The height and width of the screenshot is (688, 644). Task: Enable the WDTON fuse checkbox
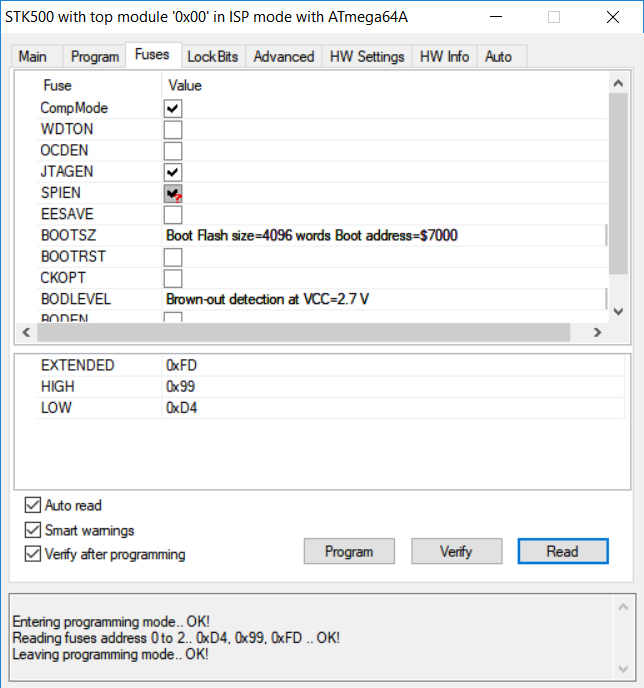click(173, 130)
